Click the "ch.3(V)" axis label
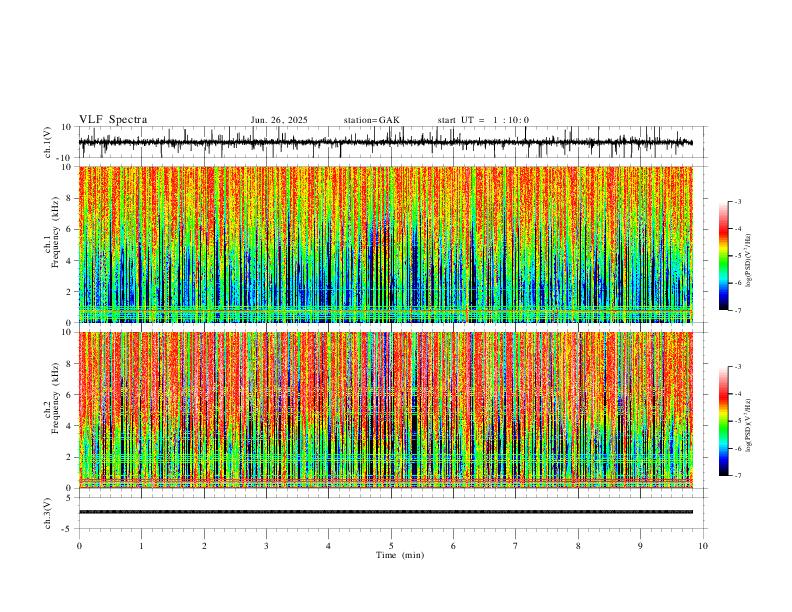The height and width of the screenshot is (612, 792). point(48,513)
